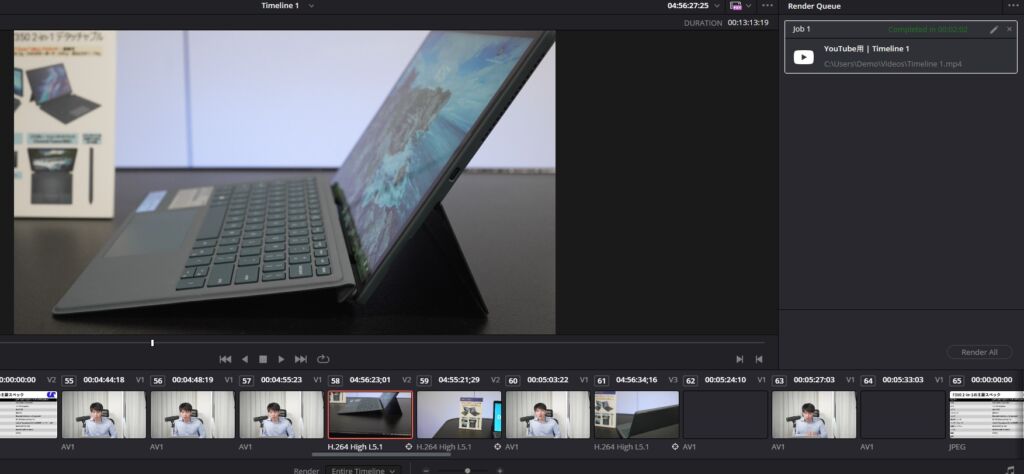Screen dimensions: 1024x474
Task: Click timecode 04:56:23;01 above clip 58
Action: pos(370,380)
